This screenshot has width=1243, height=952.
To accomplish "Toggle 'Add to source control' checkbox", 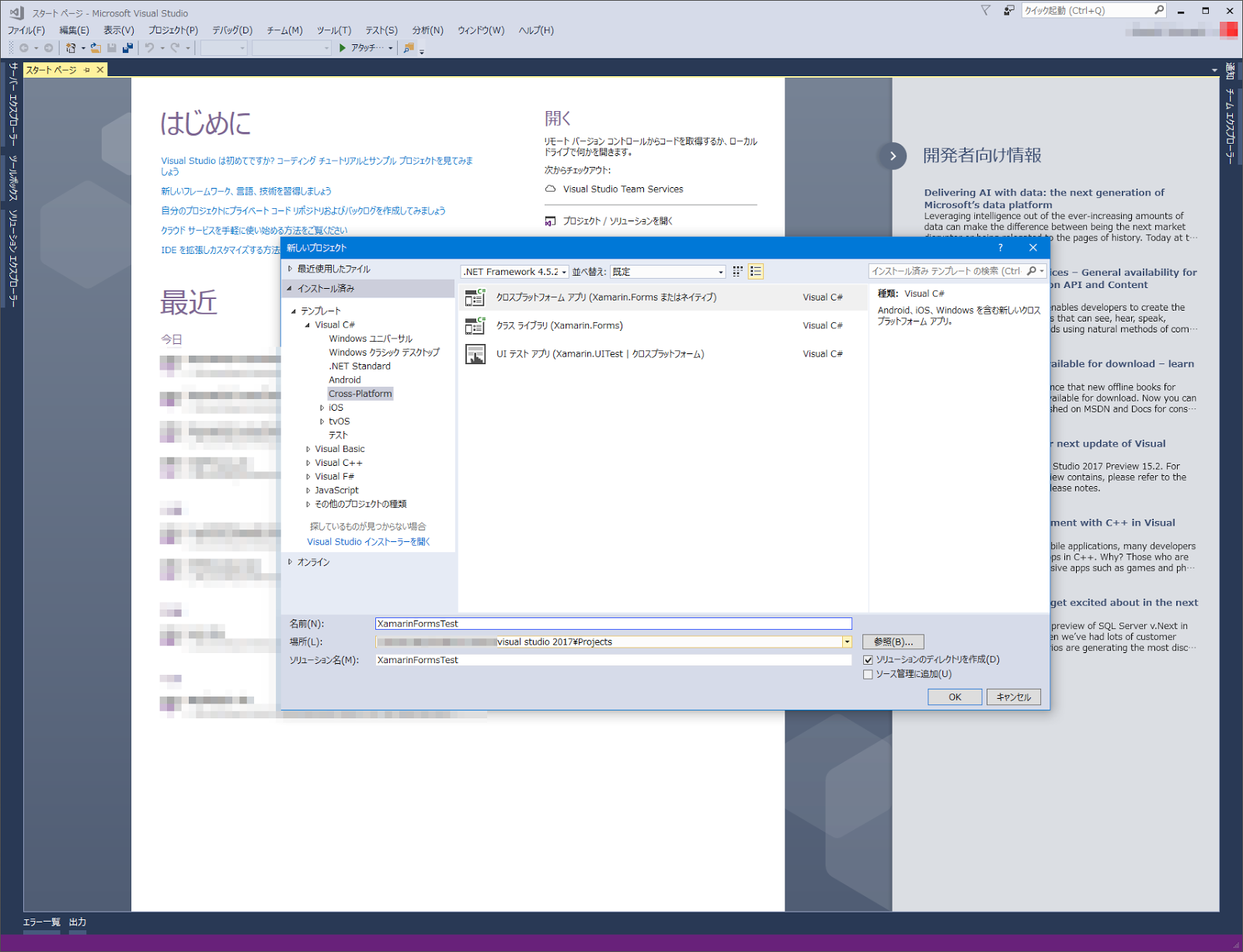I will coord(868,675).
